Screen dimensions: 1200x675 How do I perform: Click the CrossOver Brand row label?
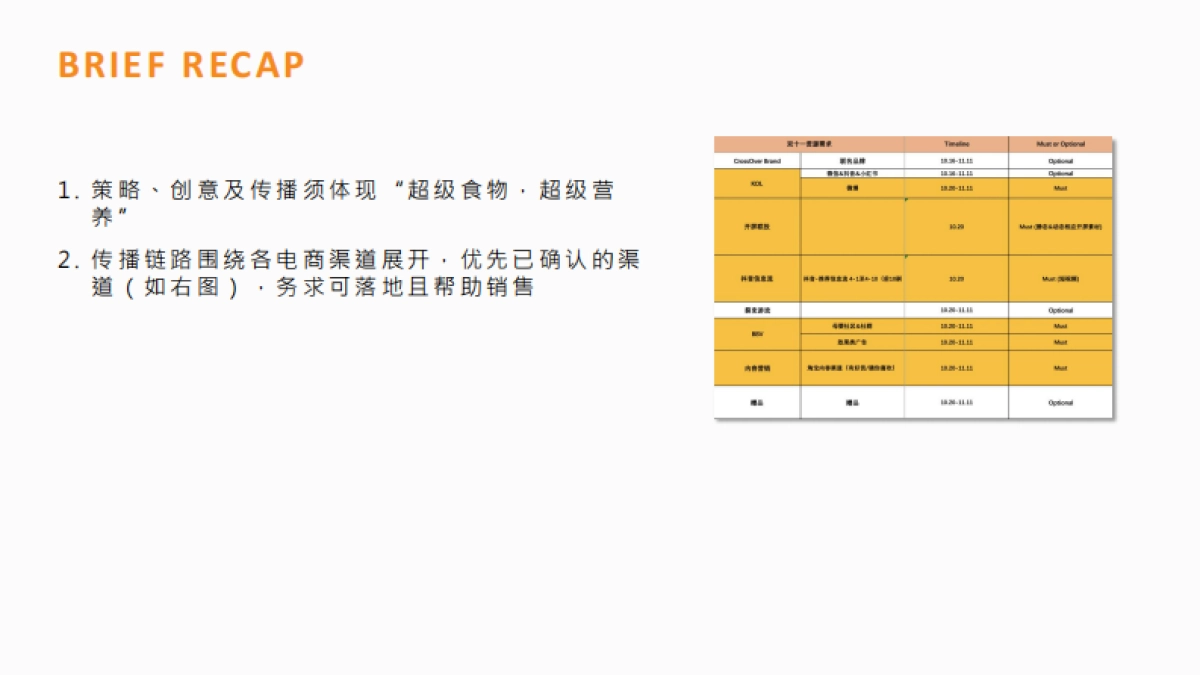coord(756,158)
